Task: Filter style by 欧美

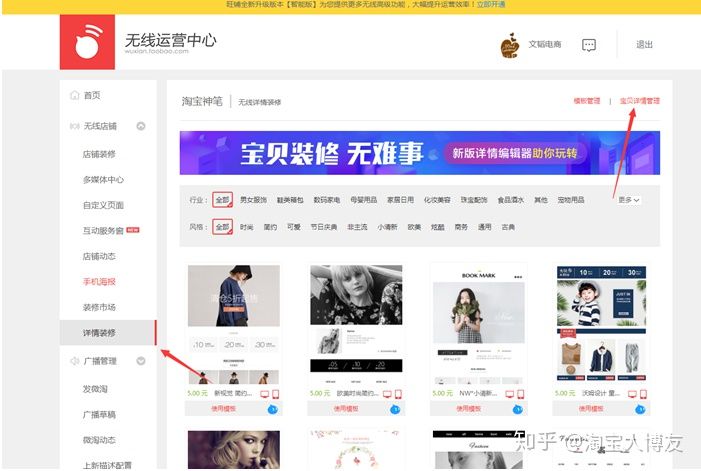Action: (x=414, y=227)
